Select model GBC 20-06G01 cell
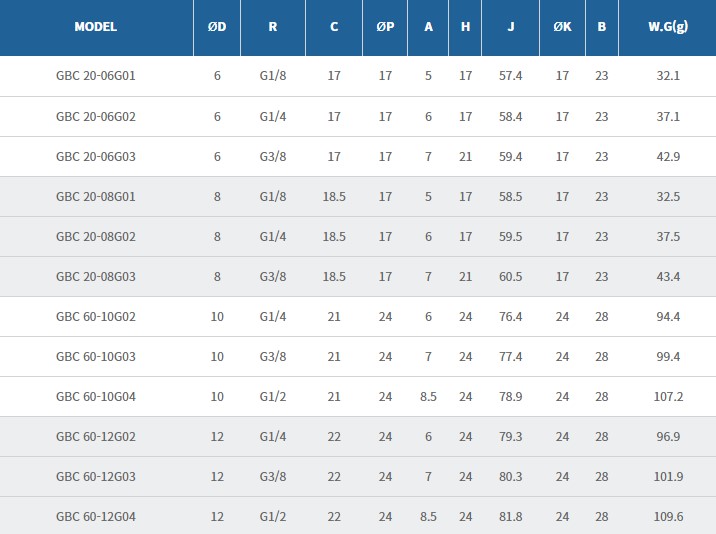 click(96, 76)
